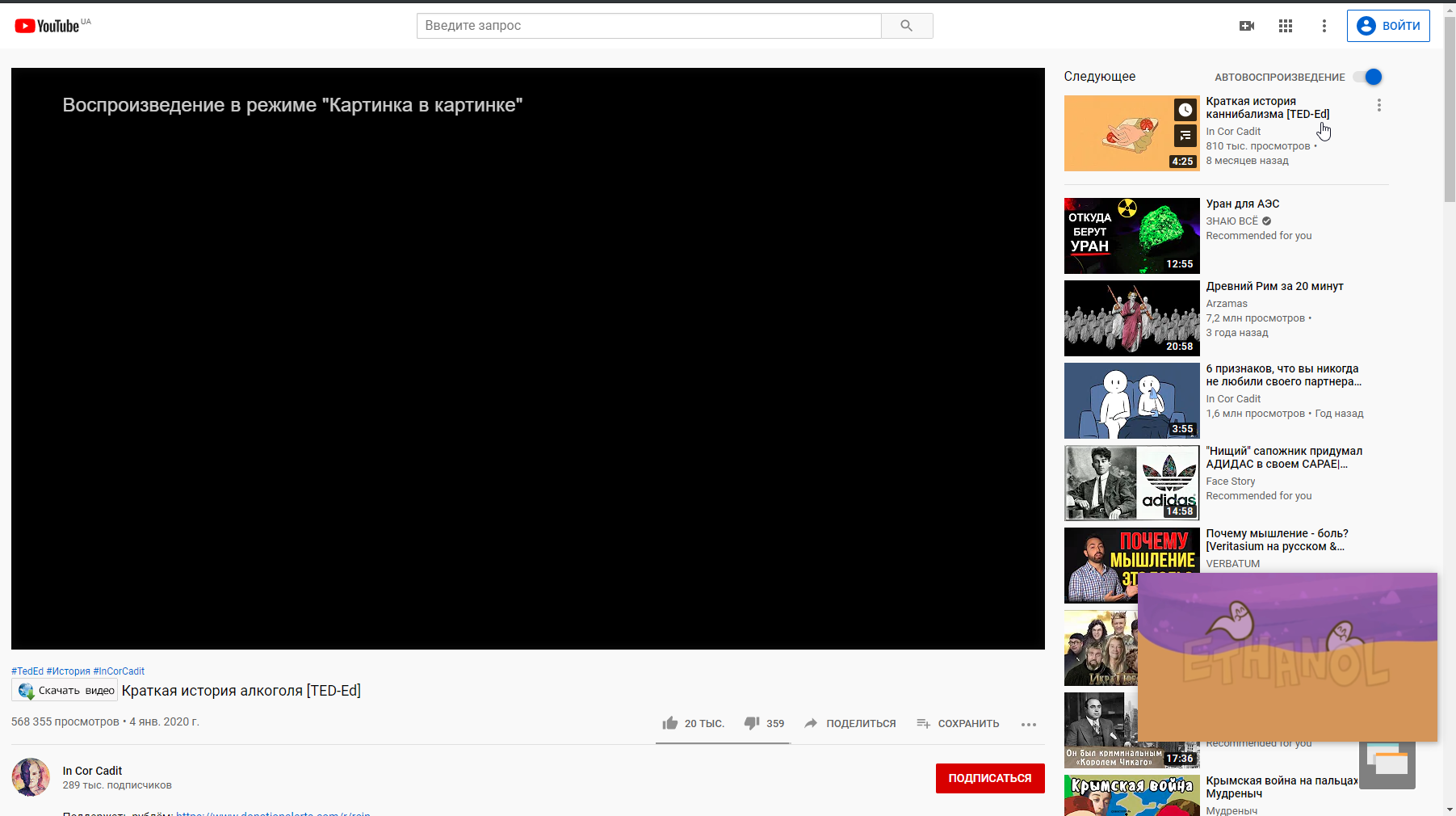Click the red ПОДПИСАТЬСЯ subscribe button
The width and height of the screenshot is (1456, 816).
pos(990,778)
